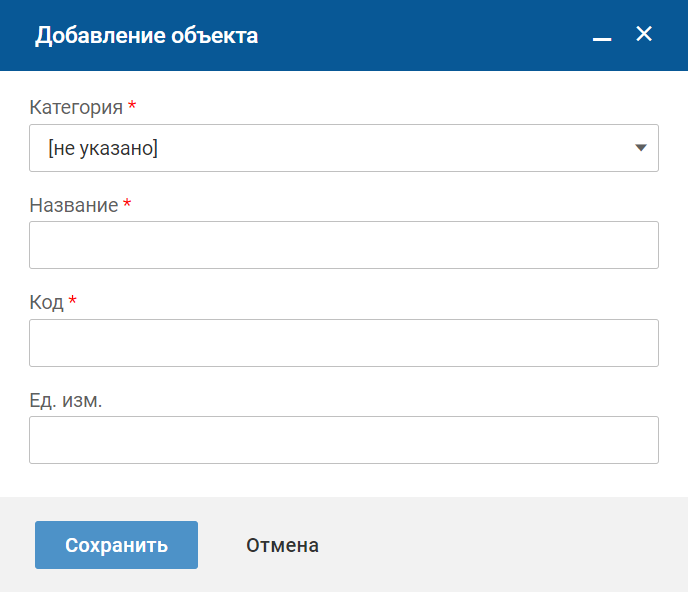Screen dimensions: 688x592
Task: Click into the Код input field
Action: [343, 343]
